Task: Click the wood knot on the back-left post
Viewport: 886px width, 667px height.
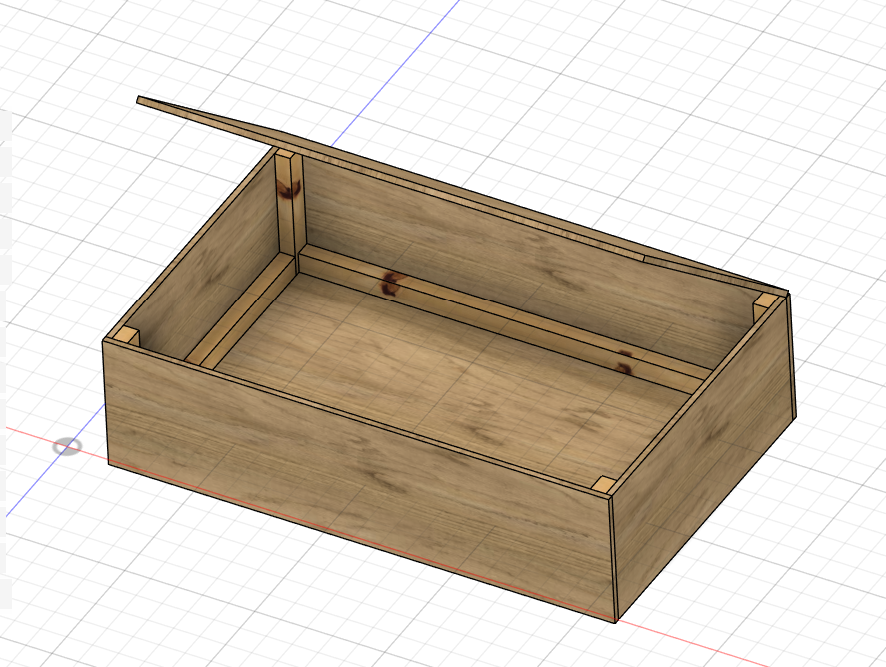Action: pyautogui.click(x=289, y=190)
